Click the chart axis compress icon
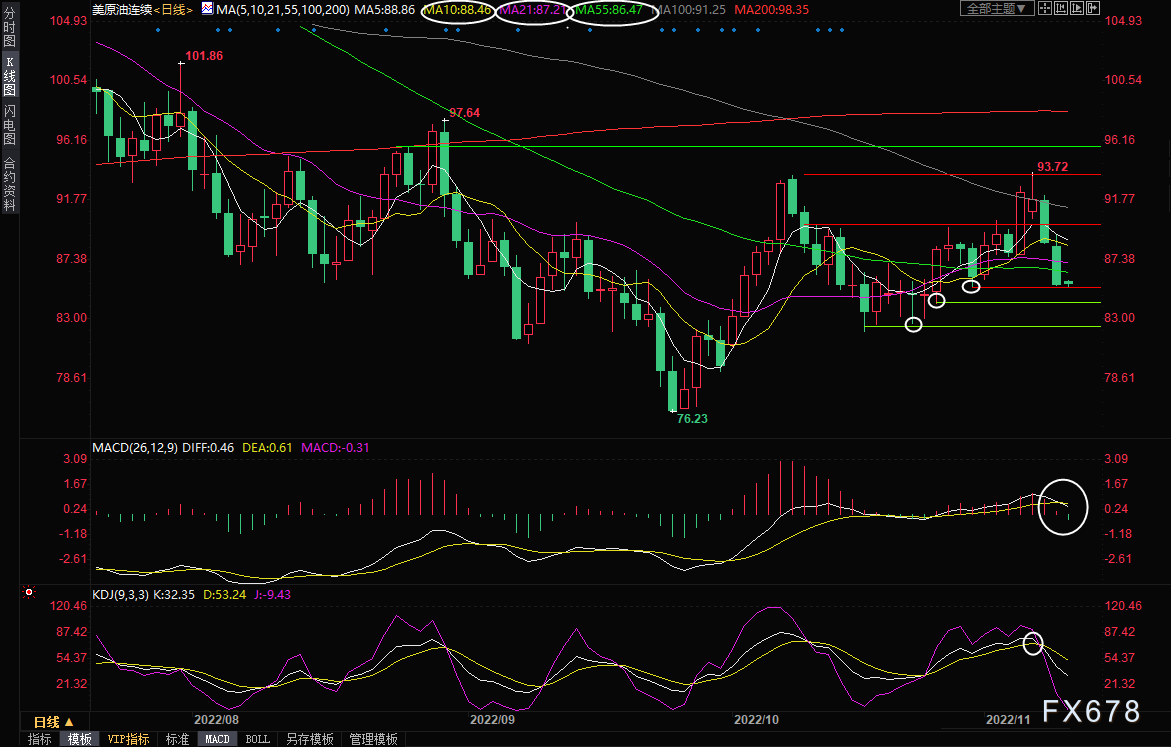 pos(1060,8)
